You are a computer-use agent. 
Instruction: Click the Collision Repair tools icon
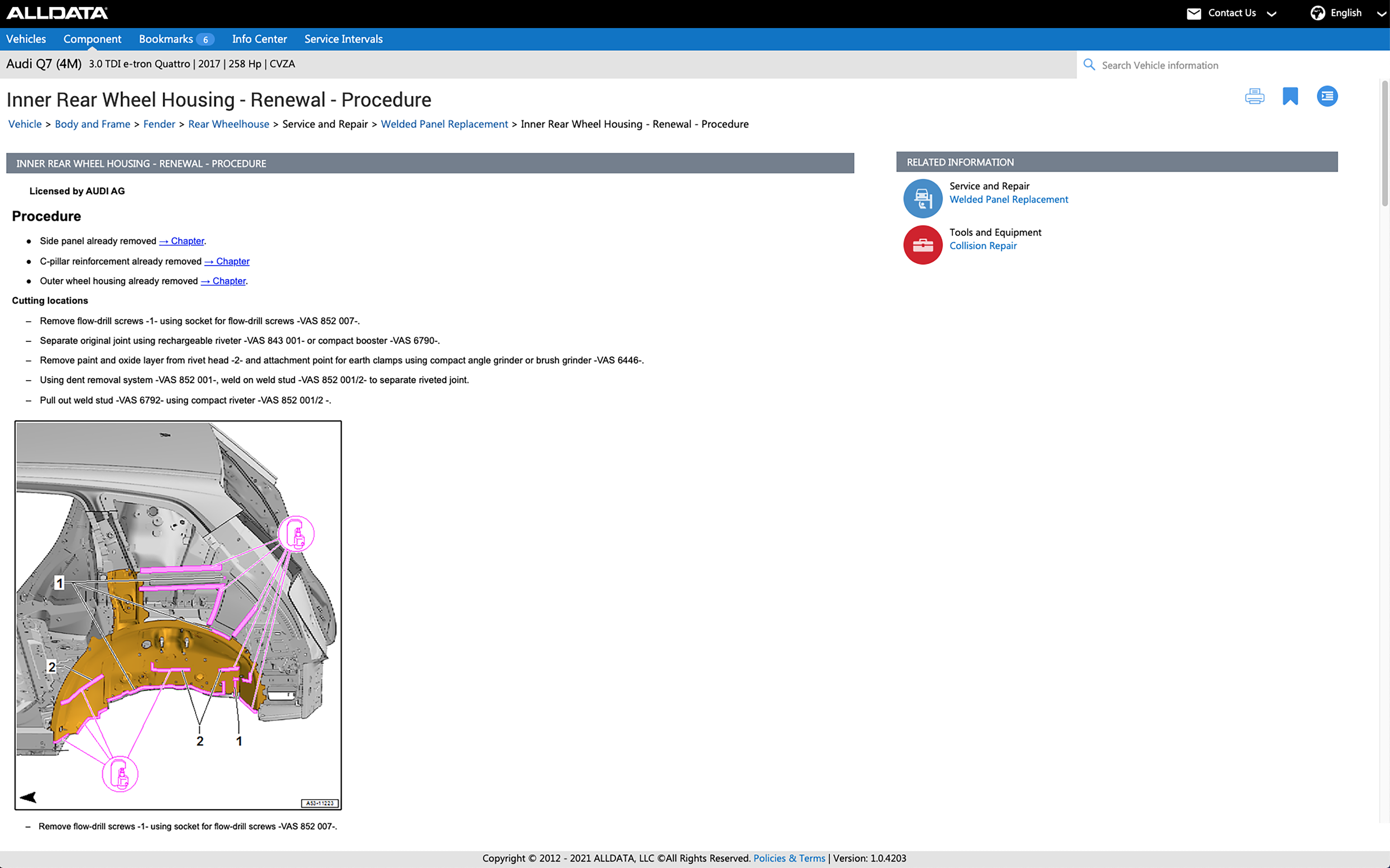click(x=921, y=244)
